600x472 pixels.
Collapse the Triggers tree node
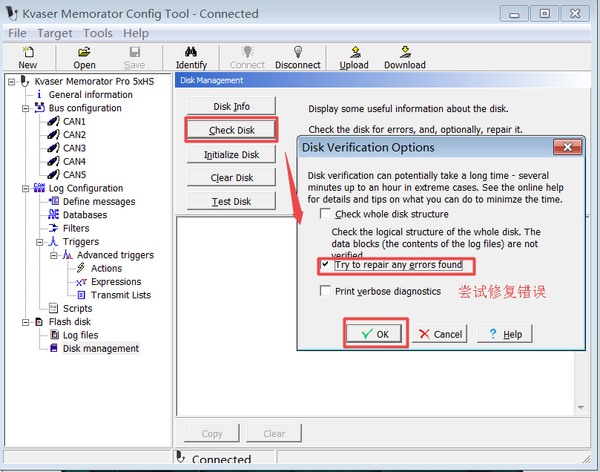click(x=40, y=242)
